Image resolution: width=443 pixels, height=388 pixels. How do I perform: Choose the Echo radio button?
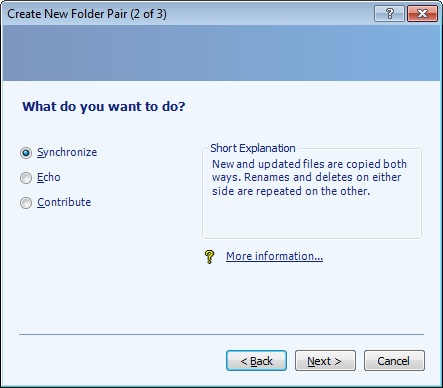point(26,178)
